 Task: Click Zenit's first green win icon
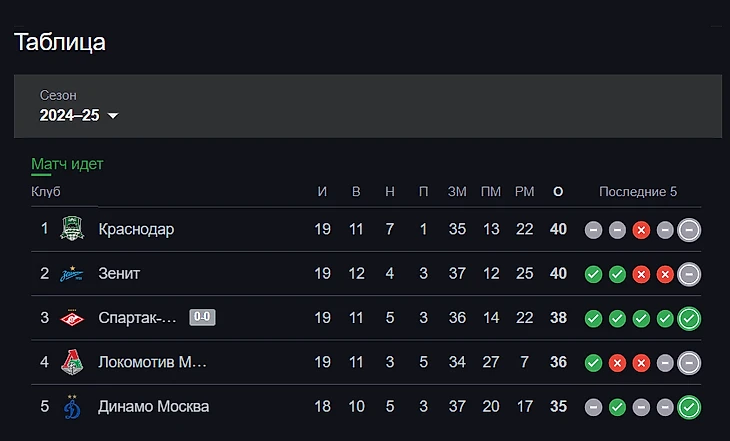coord(593,274)
